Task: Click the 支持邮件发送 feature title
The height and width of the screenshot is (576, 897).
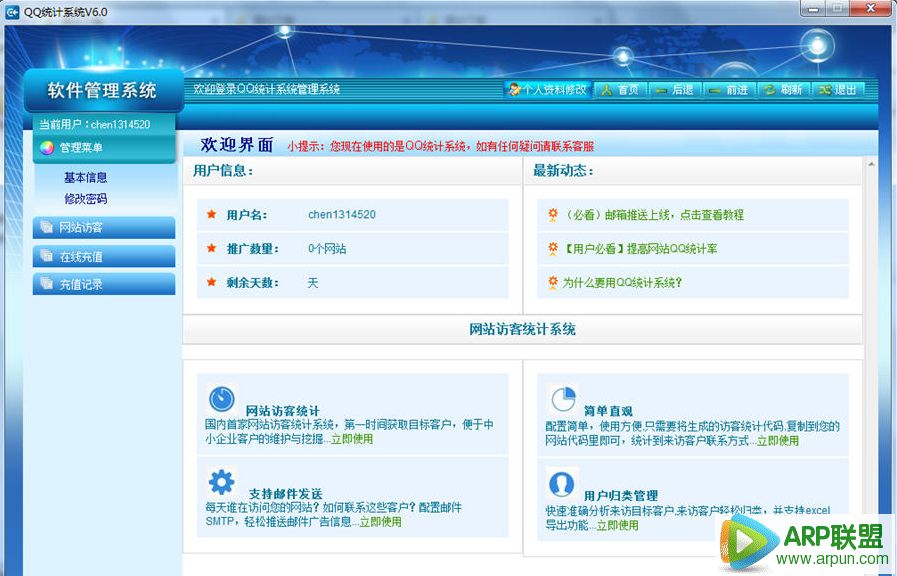Action: pyautogui.click(x=285, y=494)
